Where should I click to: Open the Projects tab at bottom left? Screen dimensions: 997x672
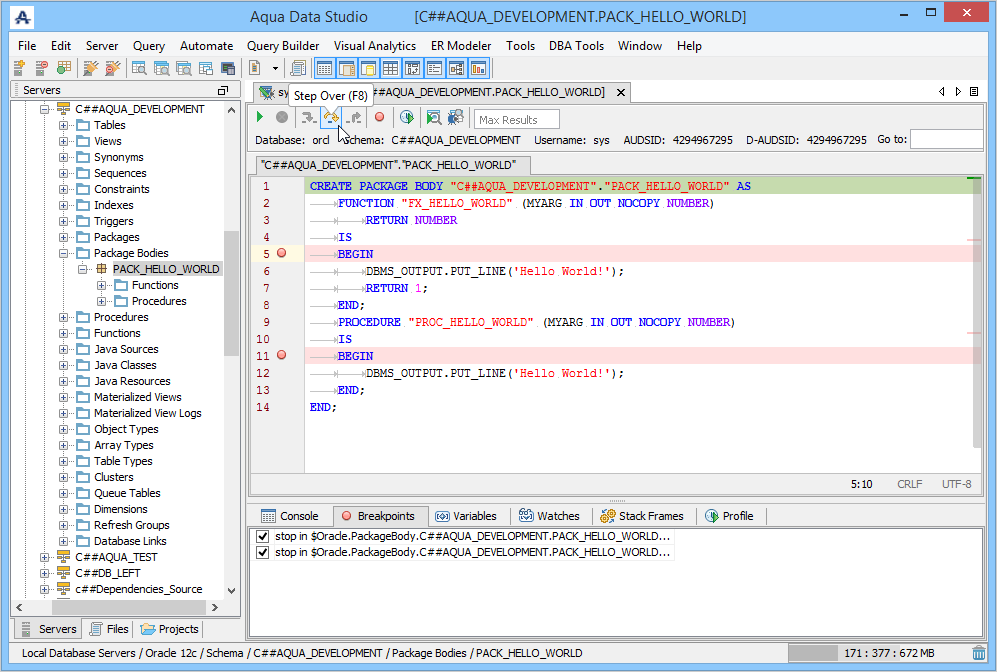pos(169,629)
